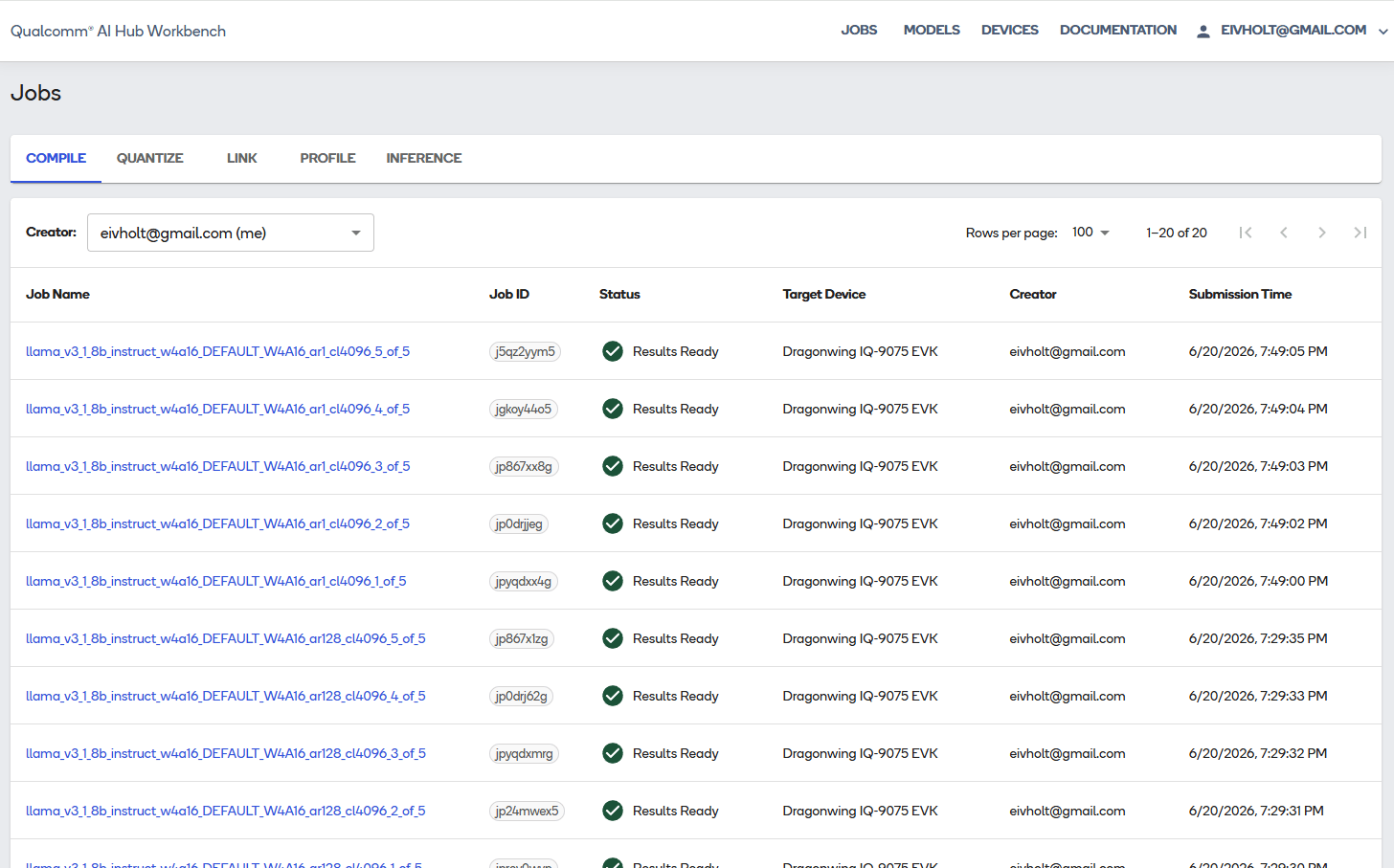The width and height of the screenshot is (1394, 868).
Task: Click submission time 6/20/2026, 7:49:05 PM
Action: 1258,351
